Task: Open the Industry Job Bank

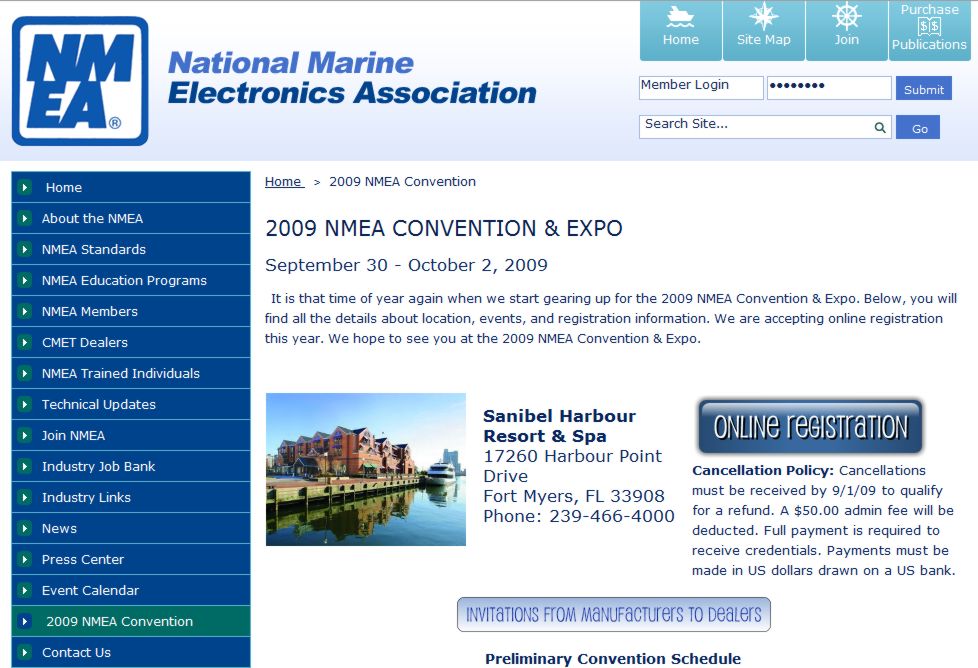Action: pos(131,466)
